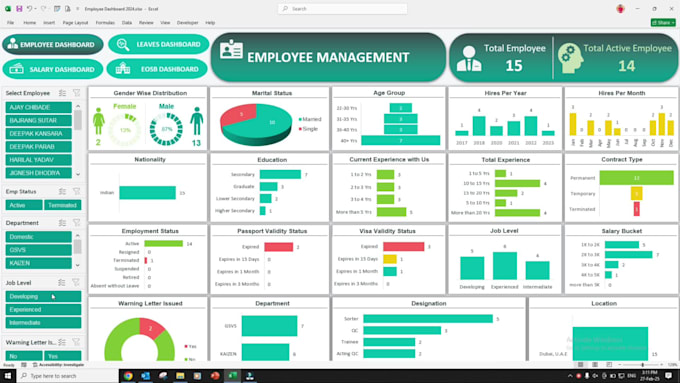The width and height of the screenshot is (680, 383).
Task: Select DEEPAK PARAB in employee slicer
Action: coord(39,147)
